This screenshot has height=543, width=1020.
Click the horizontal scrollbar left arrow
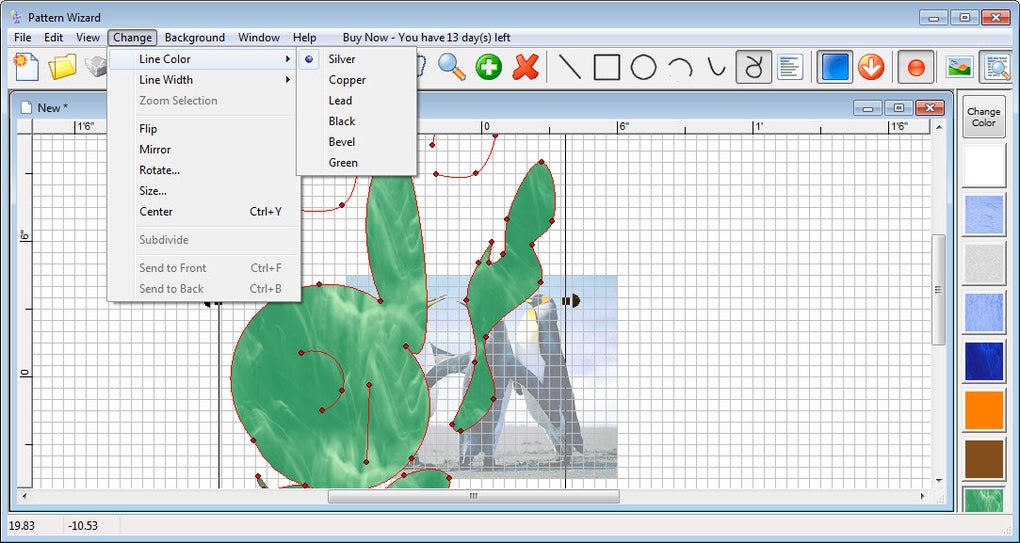tap(24, 496)
